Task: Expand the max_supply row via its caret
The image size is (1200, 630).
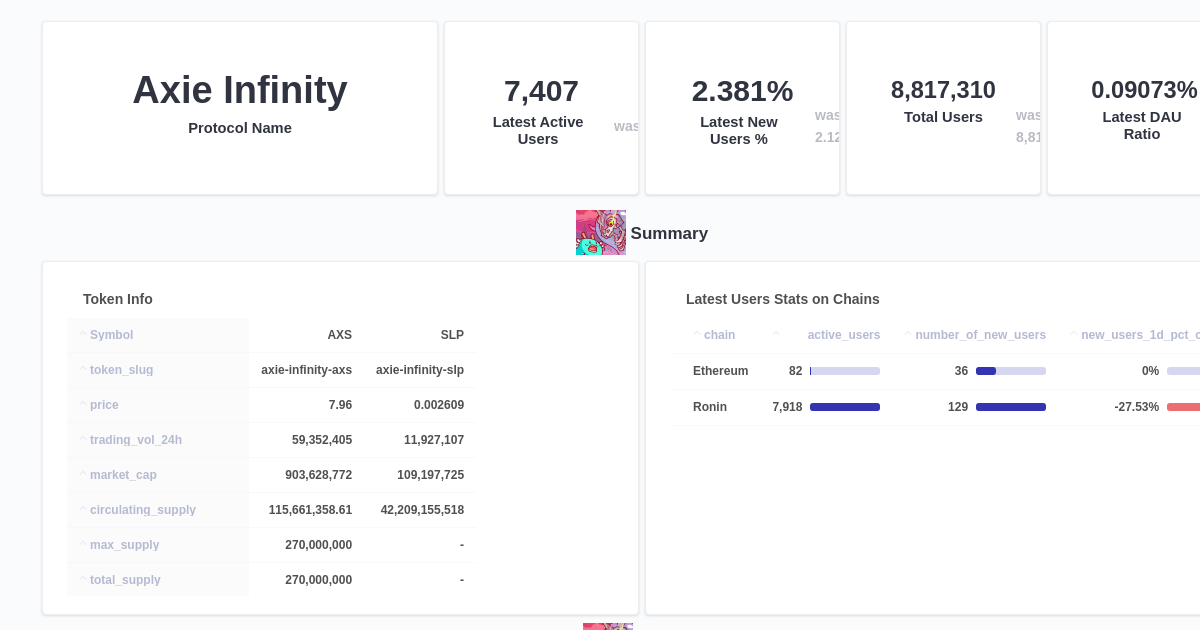Action: pyautogui.click(x=84, y=544)
